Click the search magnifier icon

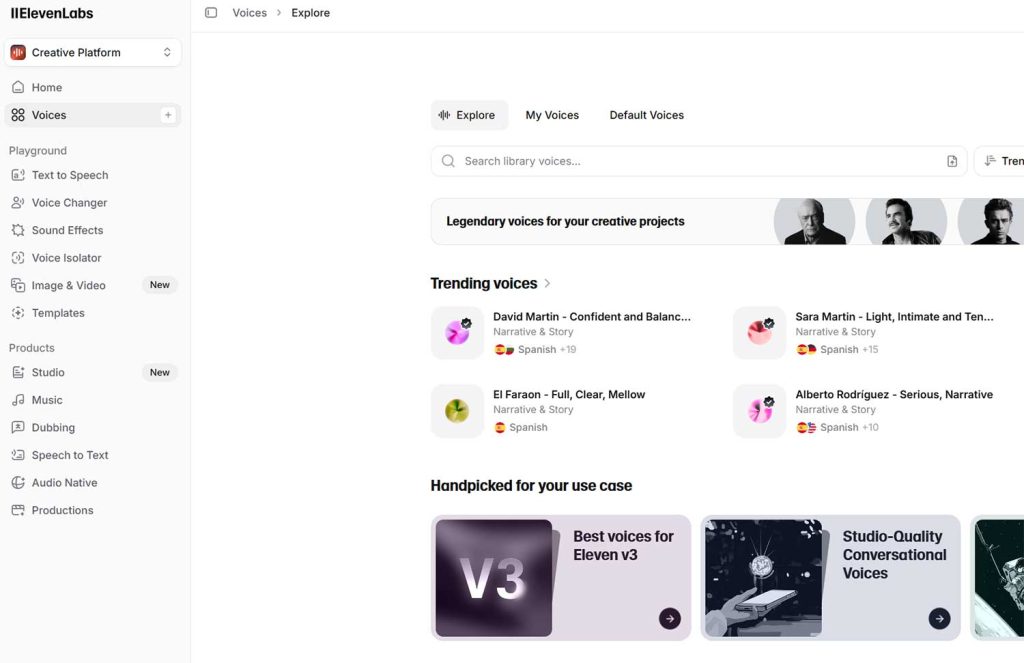pos(448,161)
